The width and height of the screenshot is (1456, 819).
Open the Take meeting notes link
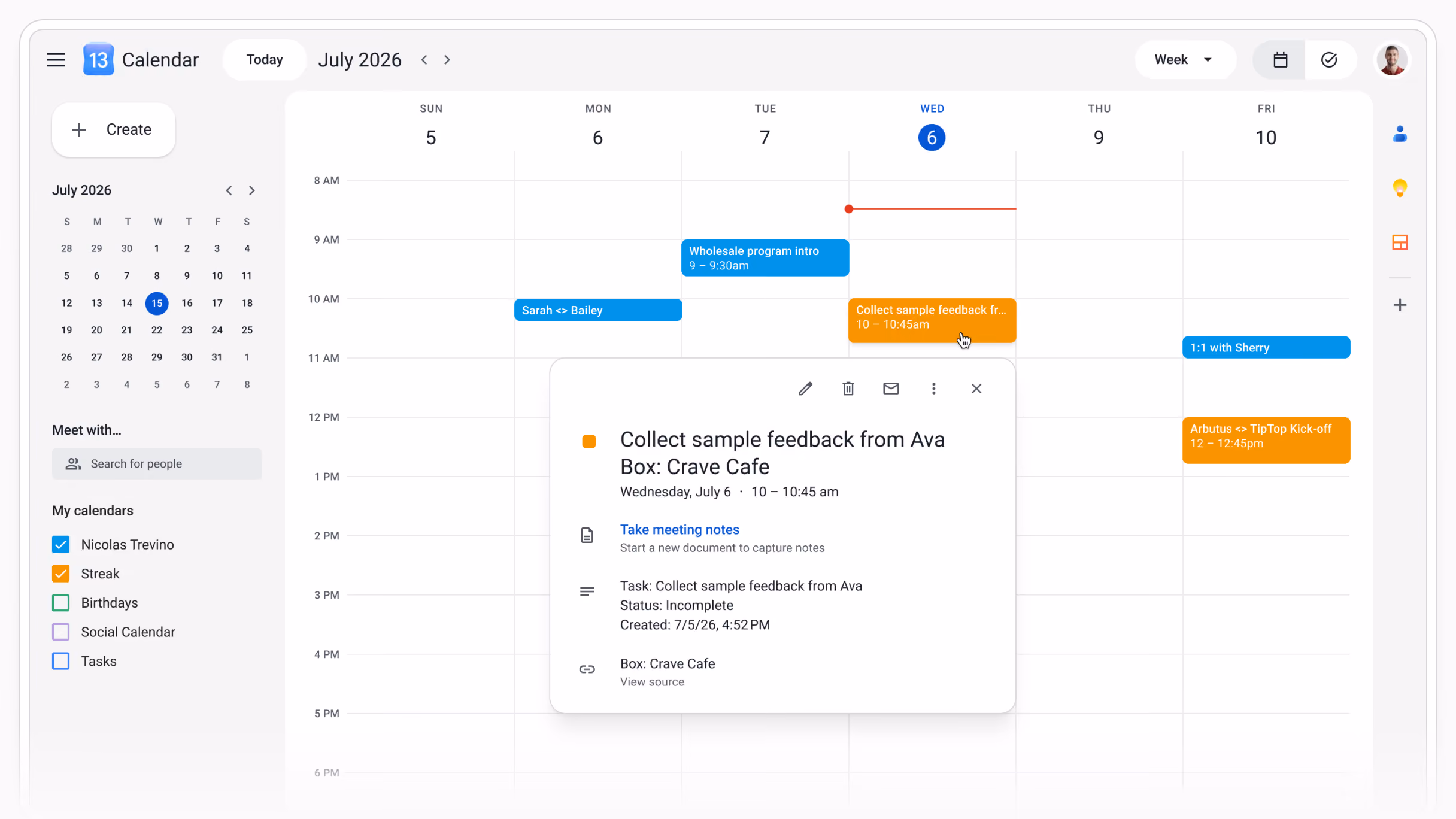click(680, 530)
